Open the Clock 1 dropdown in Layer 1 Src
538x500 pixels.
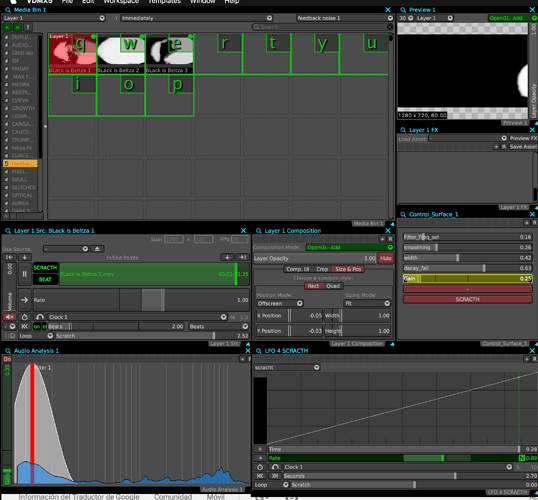137,317
